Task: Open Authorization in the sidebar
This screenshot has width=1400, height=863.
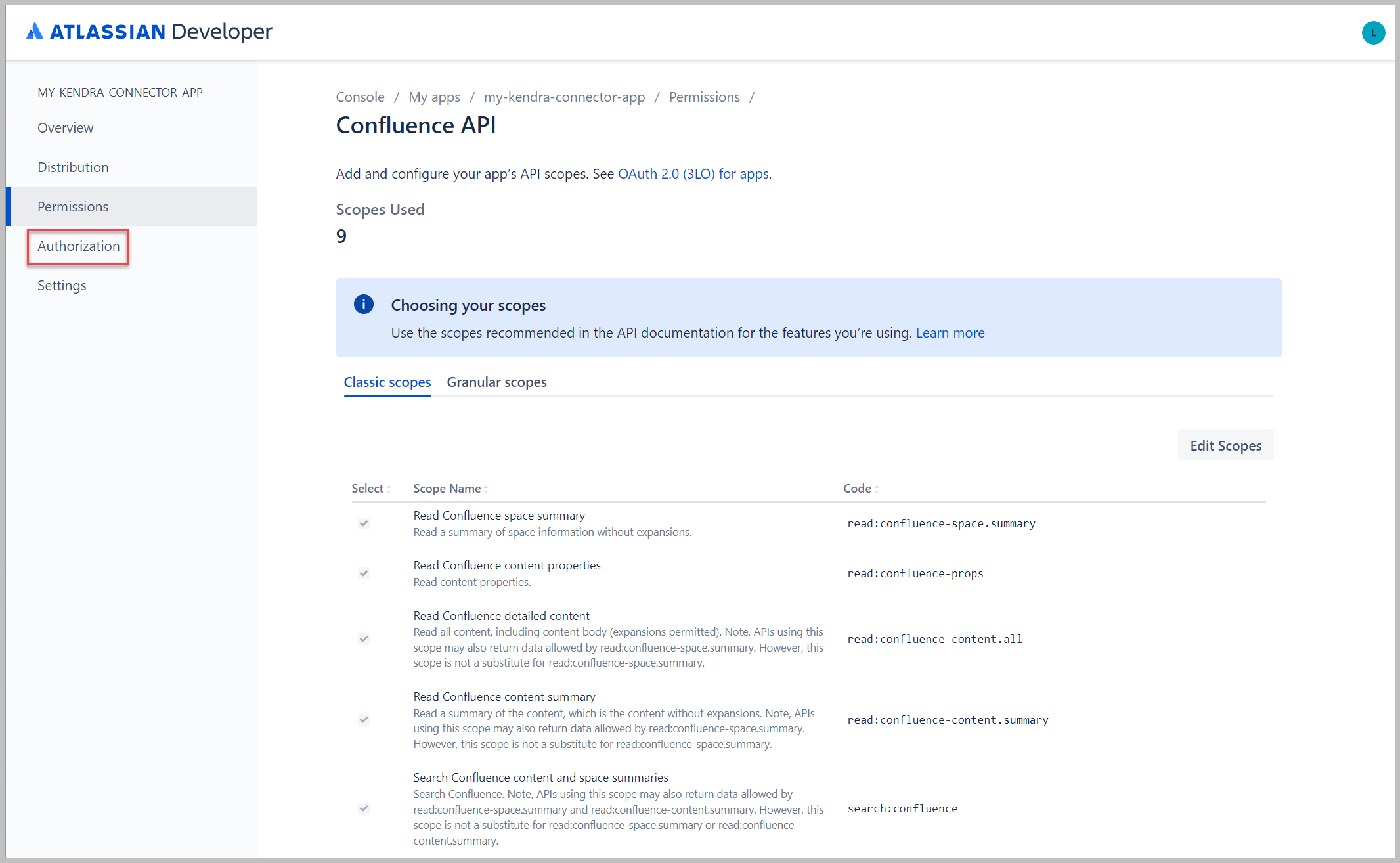Action: coord(78,246)
